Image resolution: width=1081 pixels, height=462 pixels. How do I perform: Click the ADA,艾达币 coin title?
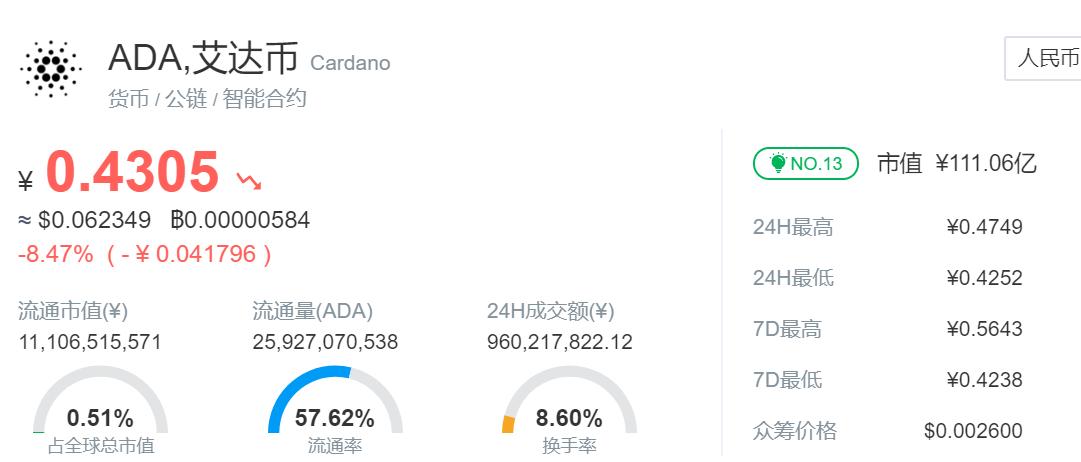coord(203,58)
